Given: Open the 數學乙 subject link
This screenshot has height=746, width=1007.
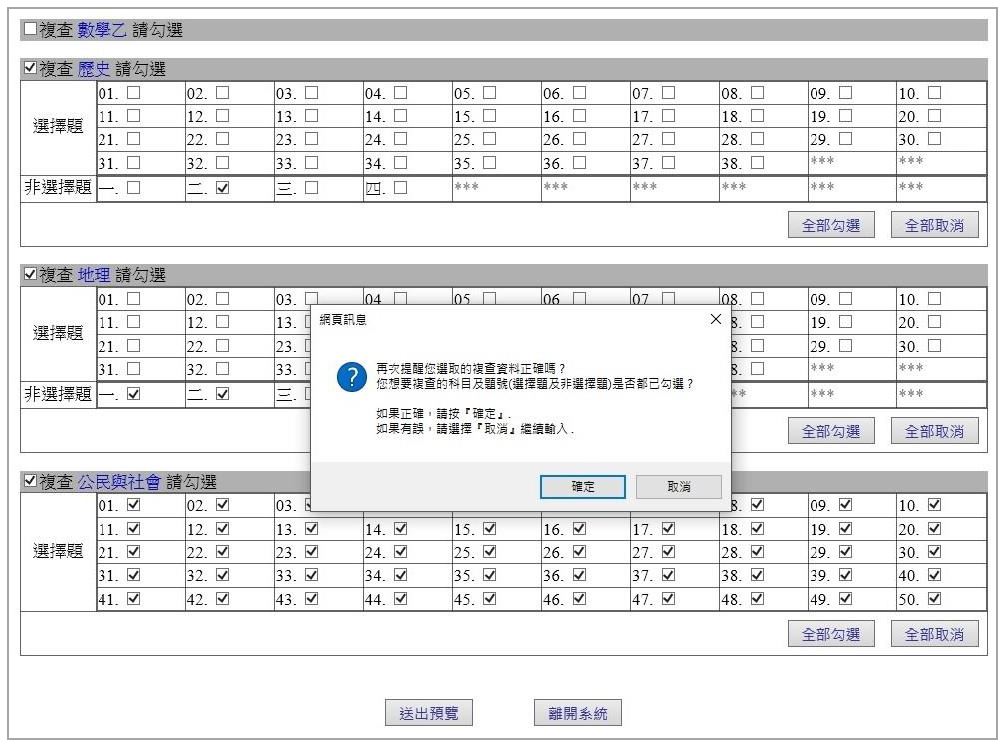Looking at the screenshot, I should coord(102,30).
